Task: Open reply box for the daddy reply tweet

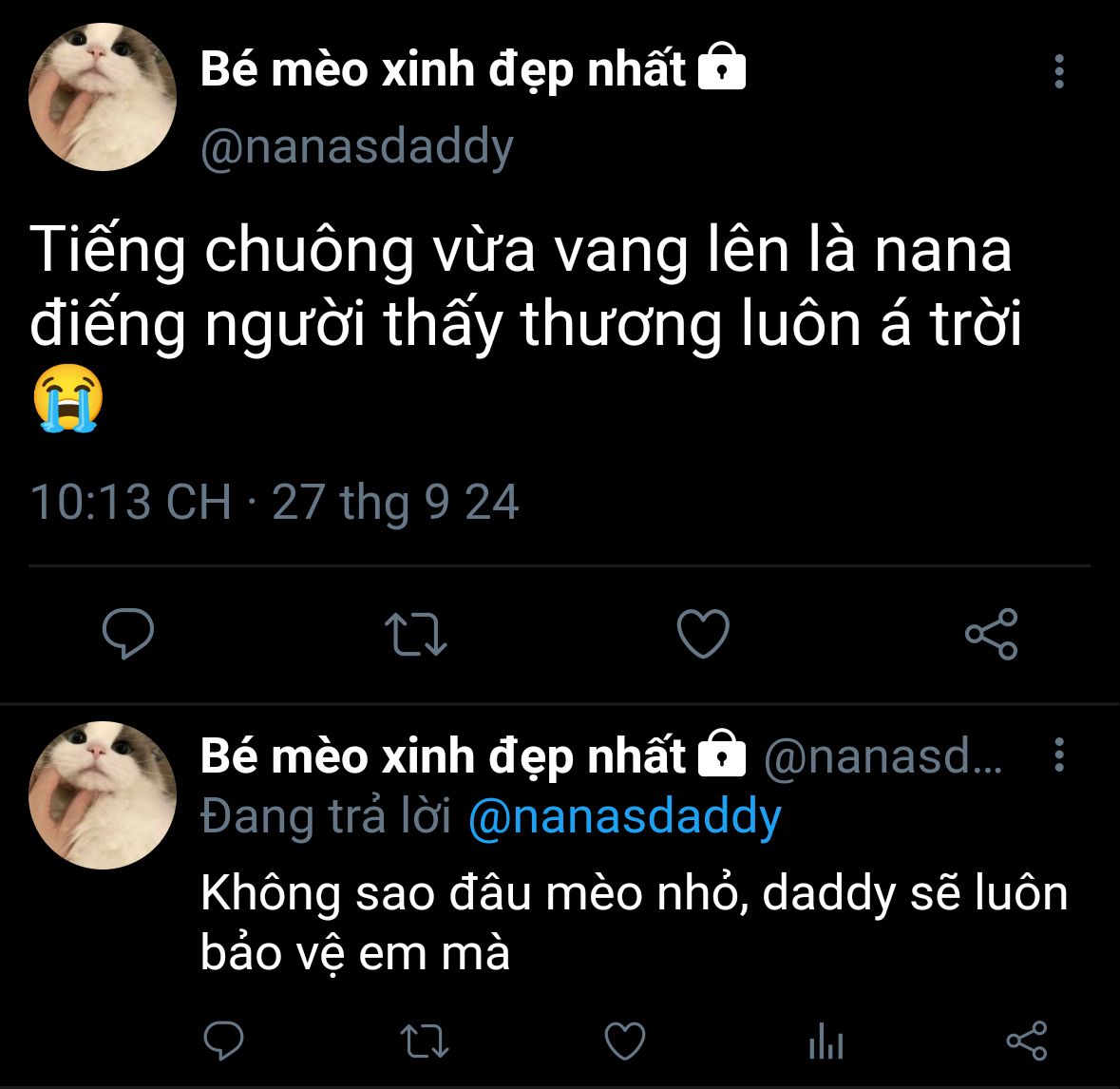Action: [223, 1041]
